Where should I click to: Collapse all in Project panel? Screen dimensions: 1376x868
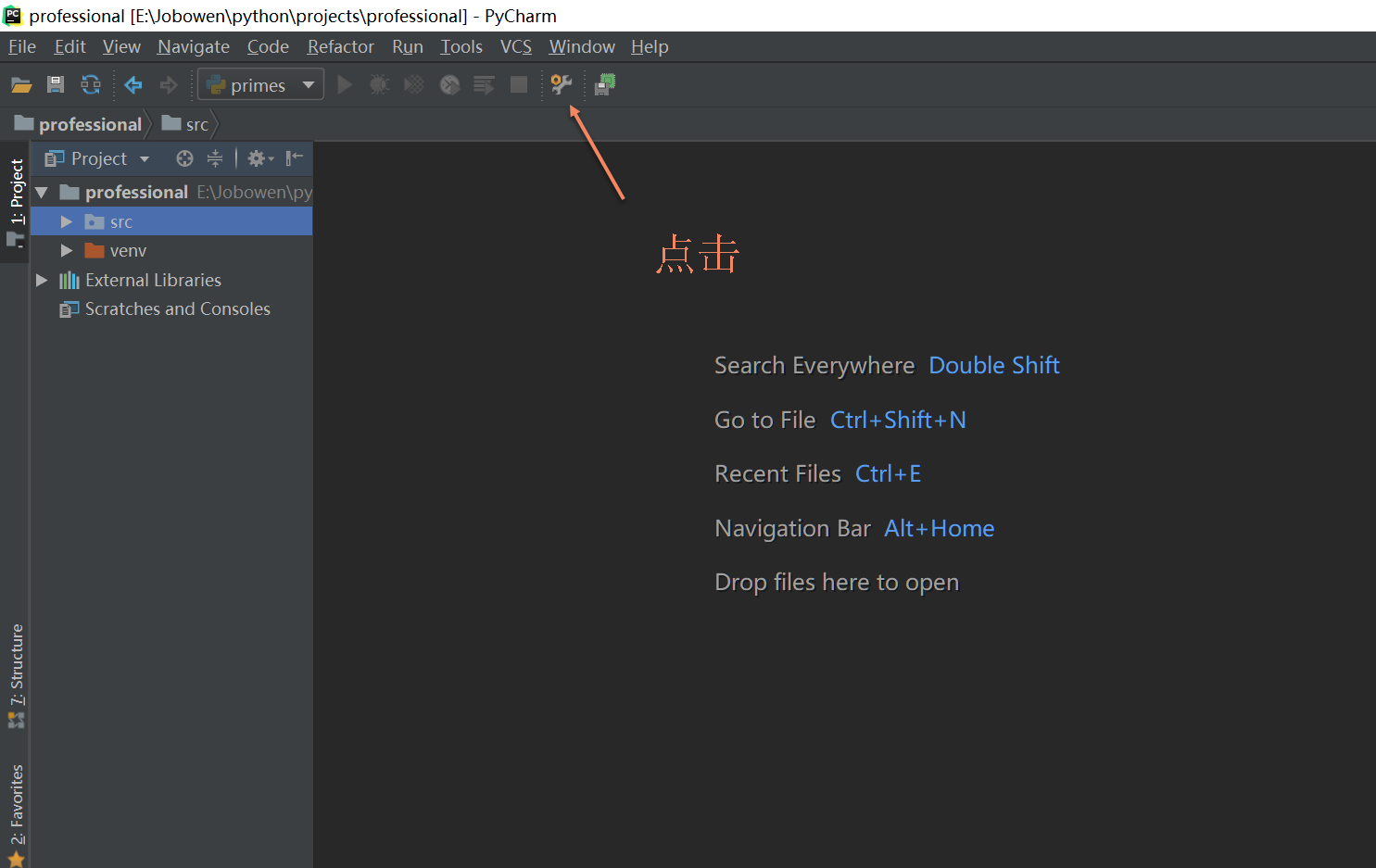215,158
